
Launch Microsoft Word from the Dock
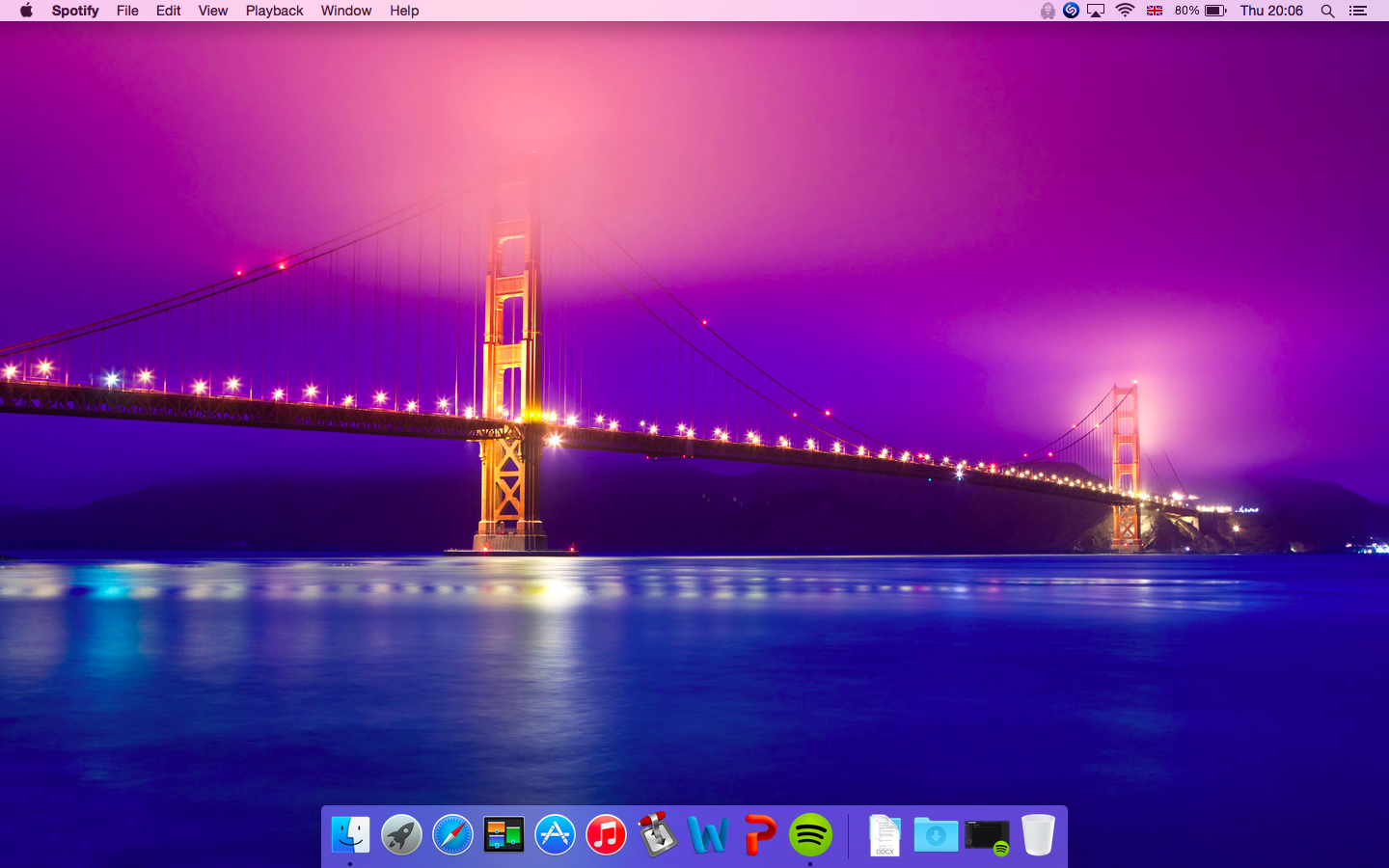pyautogui.click(x=708, y=834)
